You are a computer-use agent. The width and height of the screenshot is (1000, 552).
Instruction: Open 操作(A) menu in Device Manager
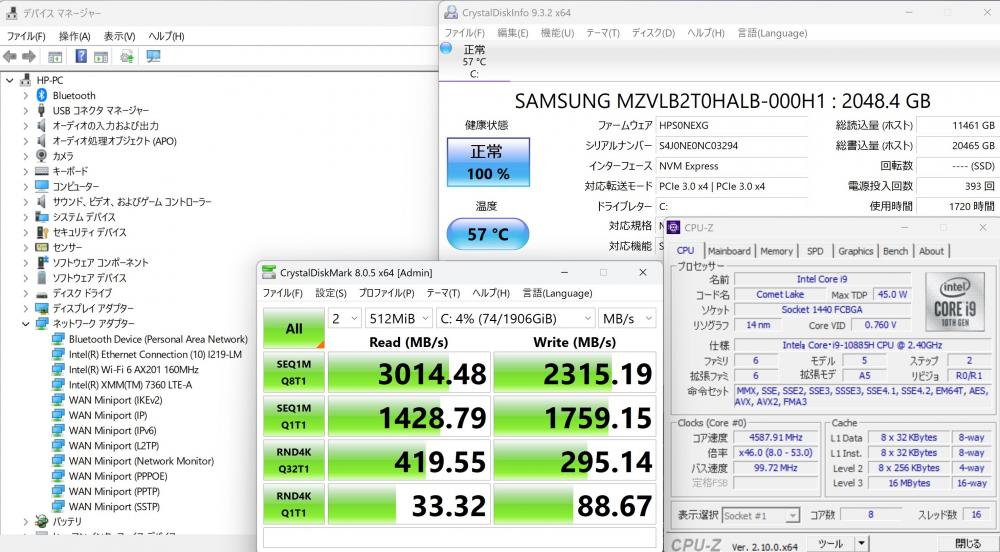pyautogui.click(x=75, y=36)
